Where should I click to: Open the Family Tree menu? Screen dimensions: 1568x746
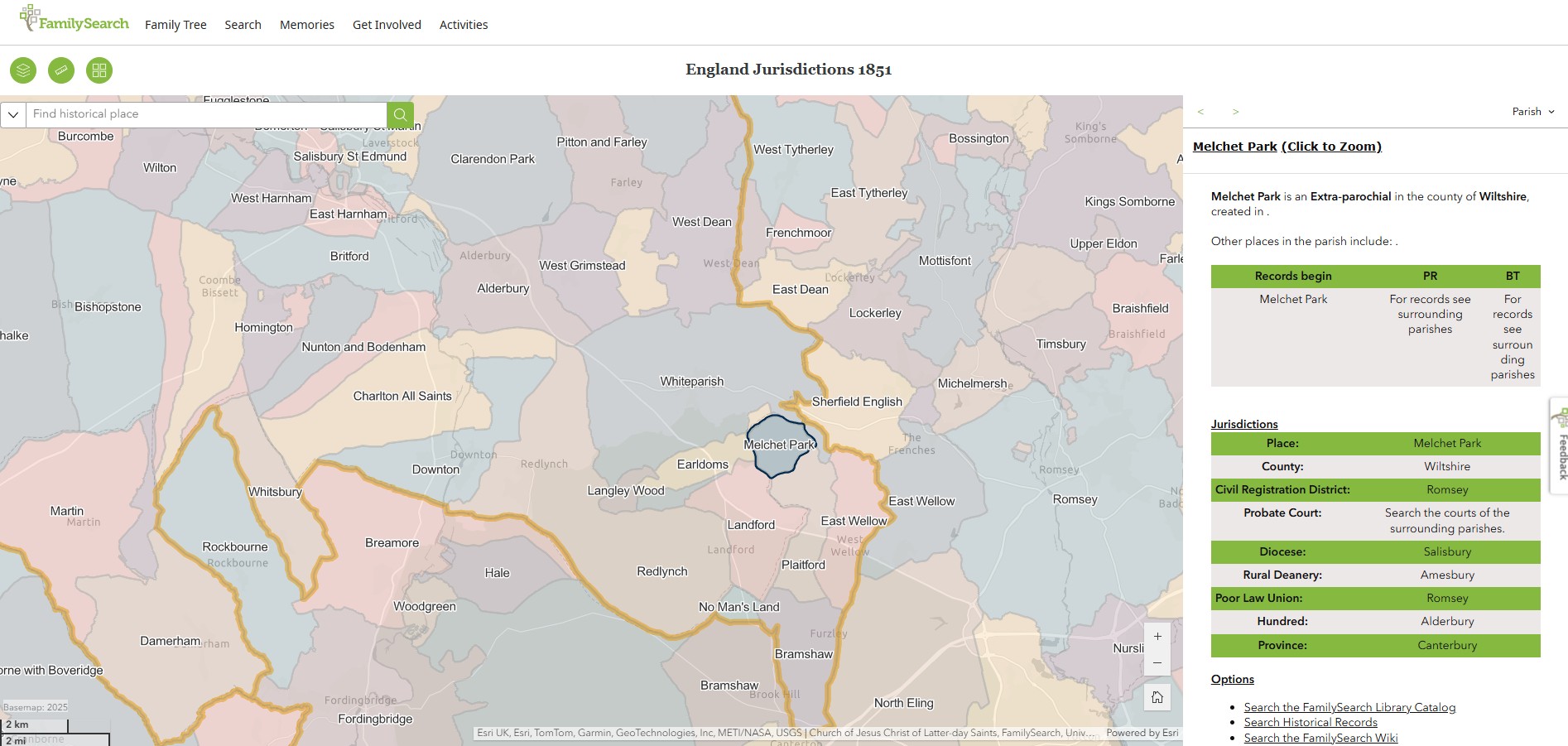click(x=175, y=25)
